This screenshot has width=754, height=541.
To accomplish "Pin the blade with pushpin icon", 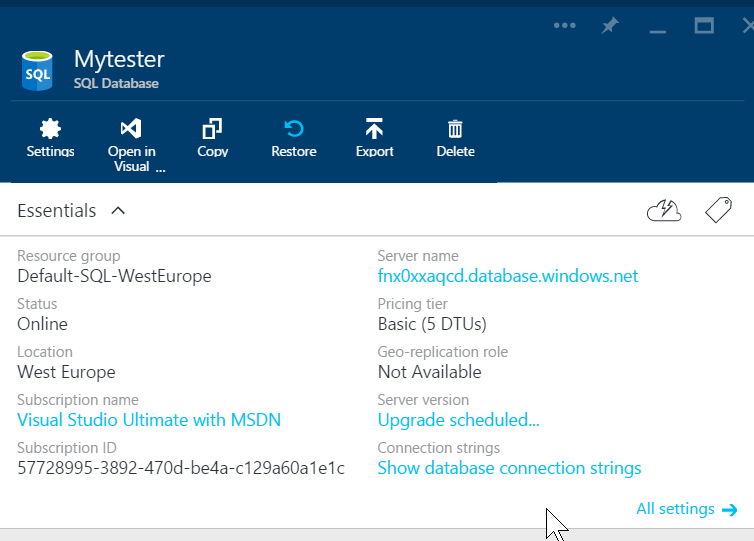I will [609, 26].
